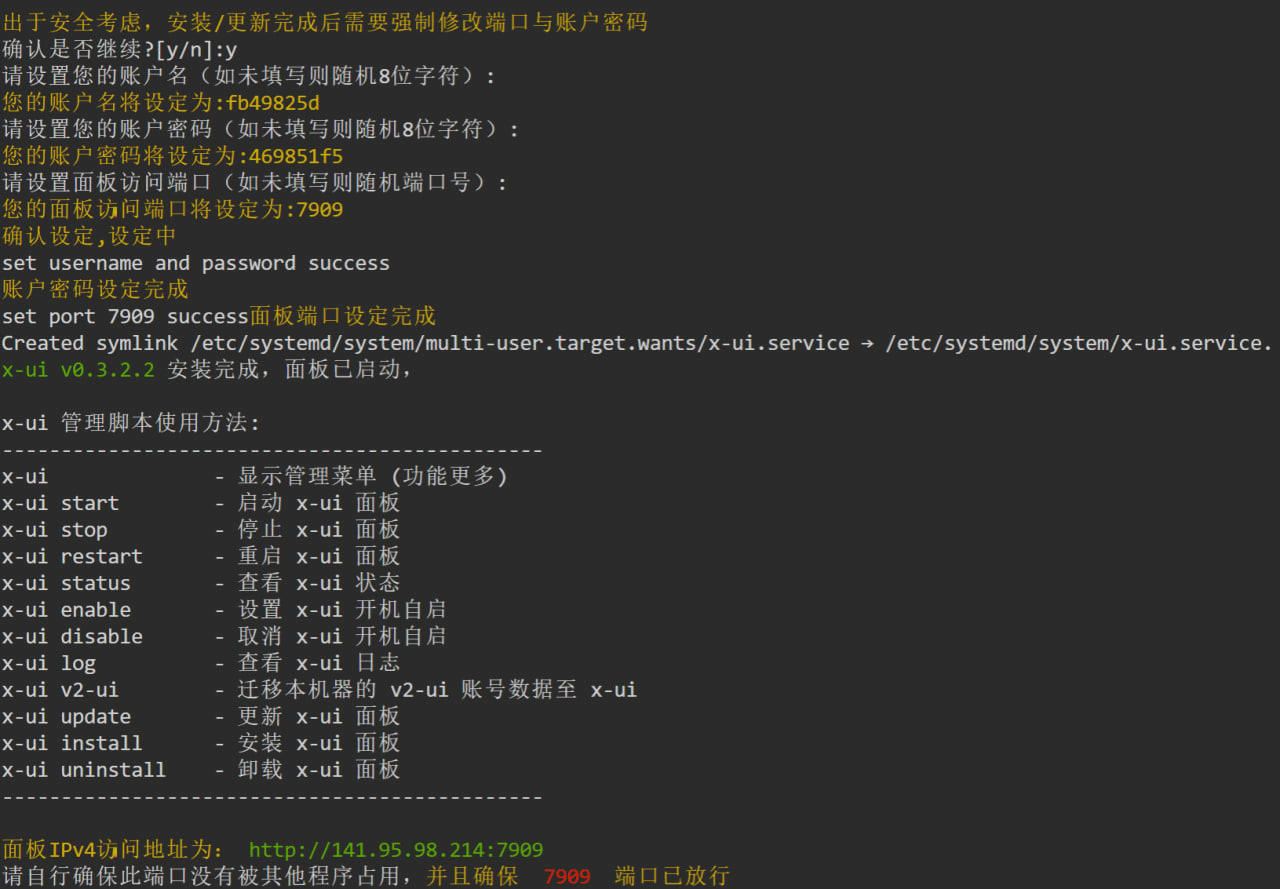This screenshot has width=1280, height=889.
Task: Click the x-ui uninstall command
Action: (84, 770)
